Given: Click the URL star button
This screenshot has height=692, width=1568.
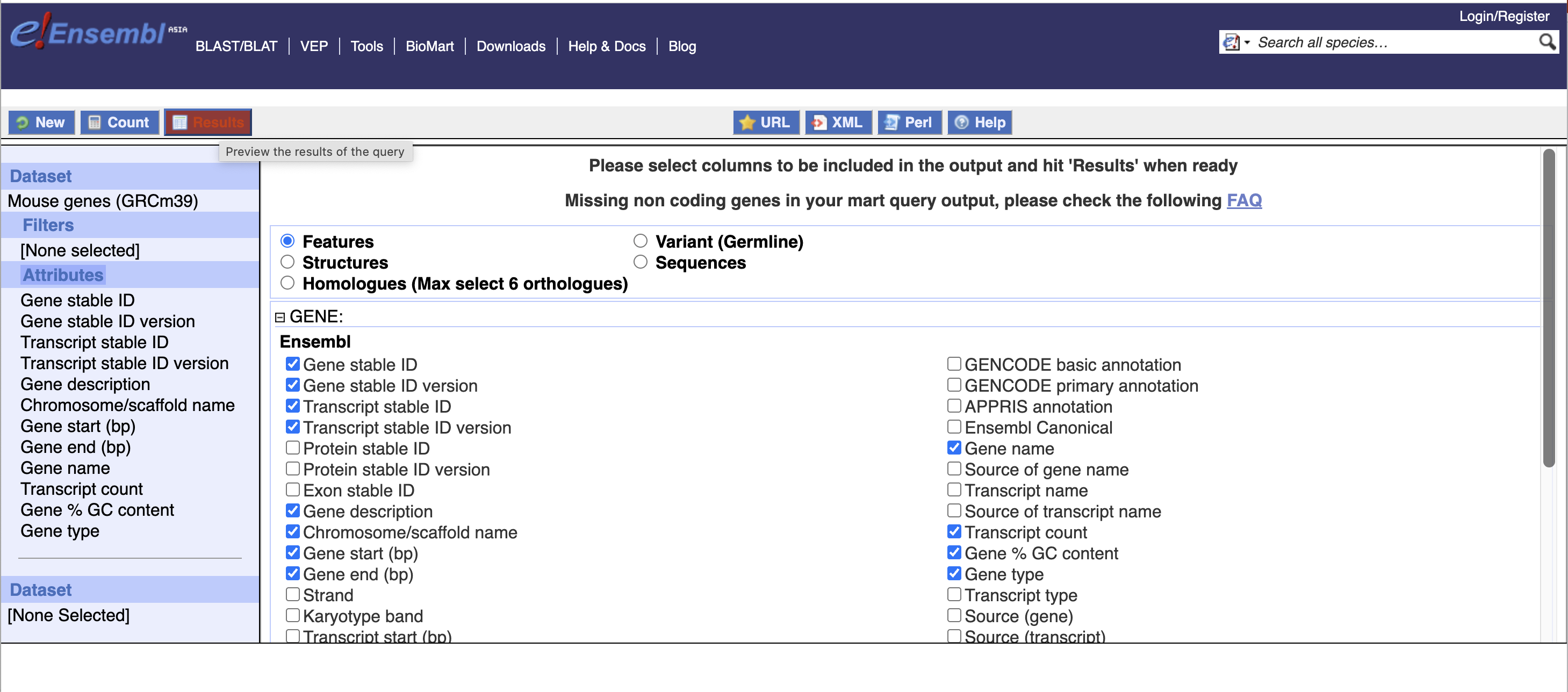Looking at the screenshot, I should click(766, 122).
